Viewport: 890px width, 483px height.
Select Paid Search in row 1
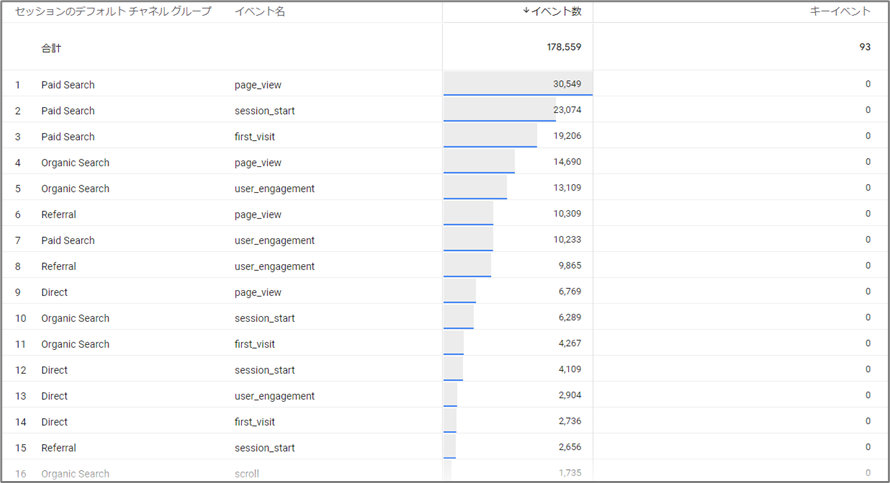[68, 85]
